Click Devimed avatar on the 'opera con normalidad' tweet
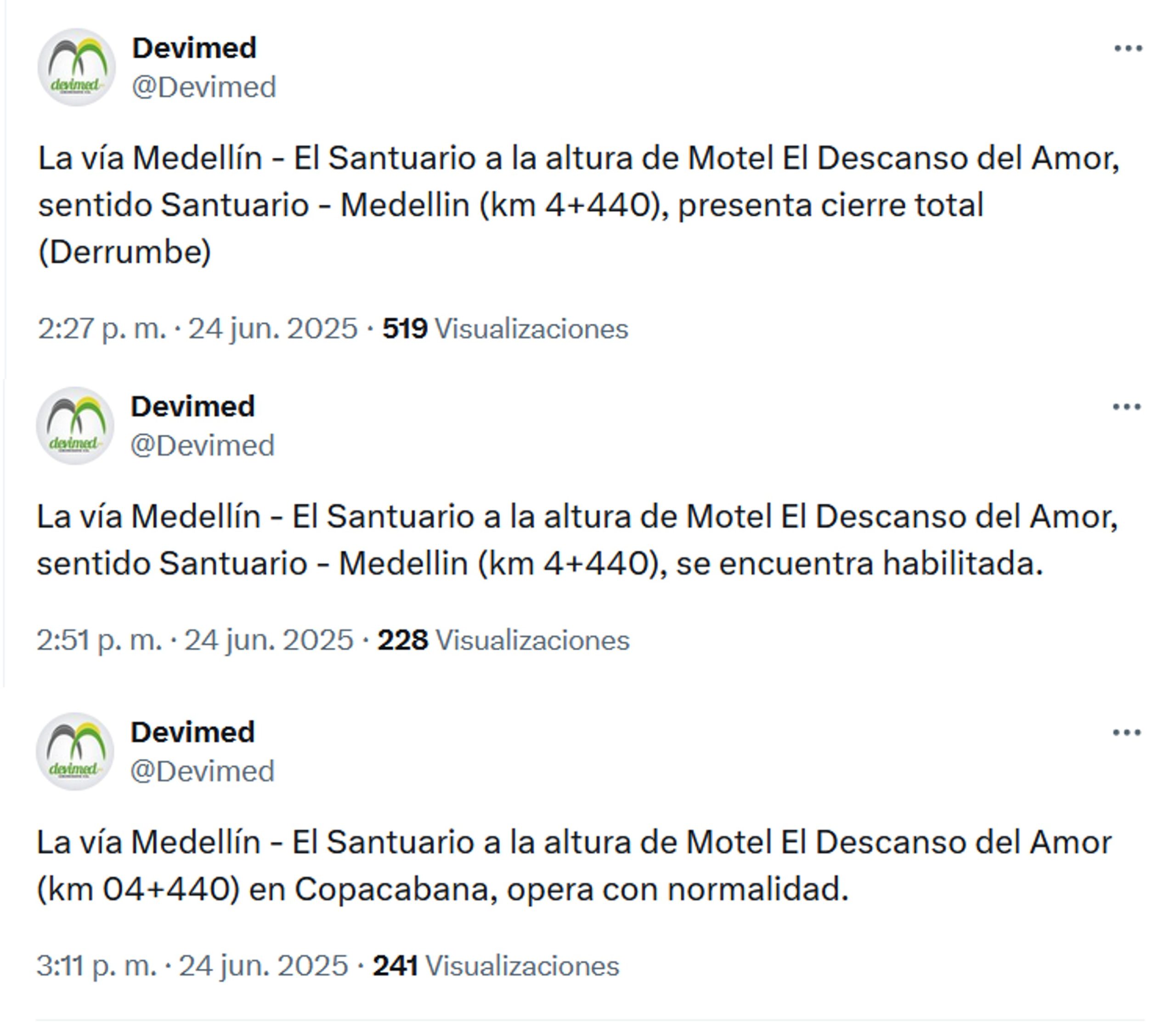 click(75, 752)
